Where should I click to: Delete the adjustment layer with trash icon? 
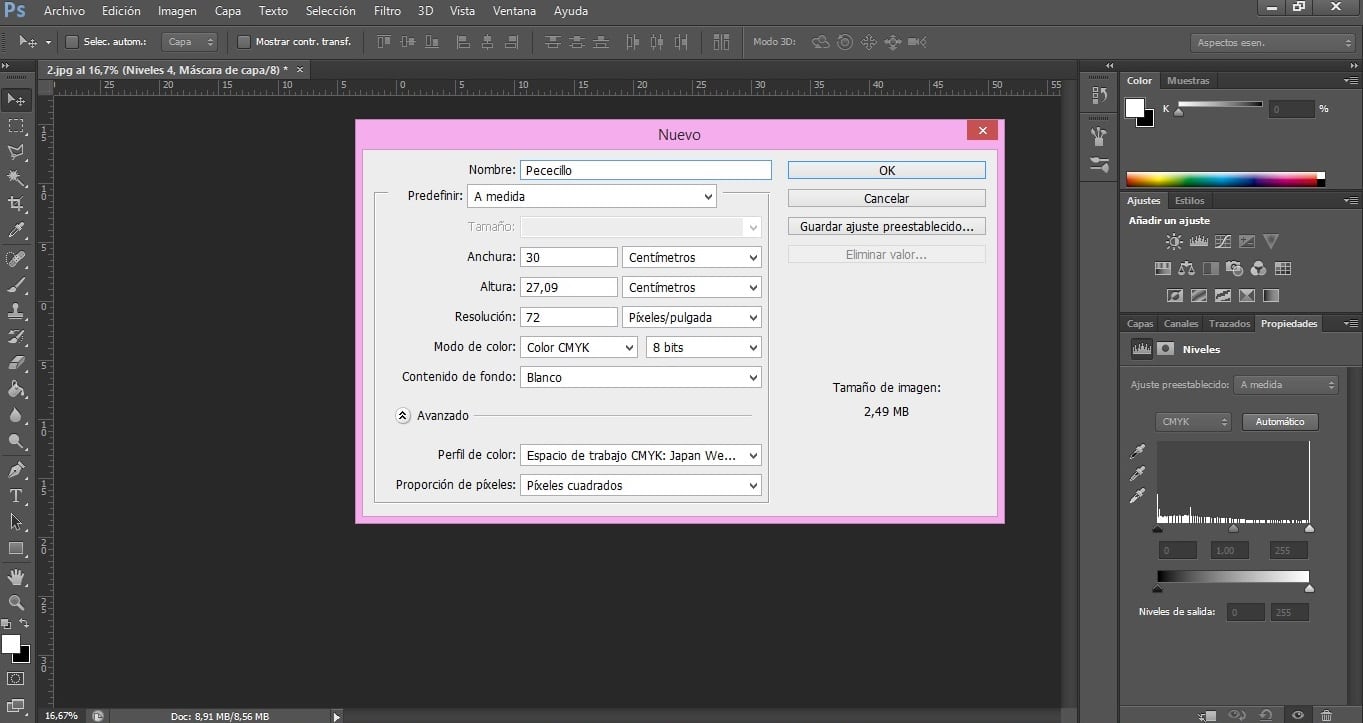tap(1326, 715)
